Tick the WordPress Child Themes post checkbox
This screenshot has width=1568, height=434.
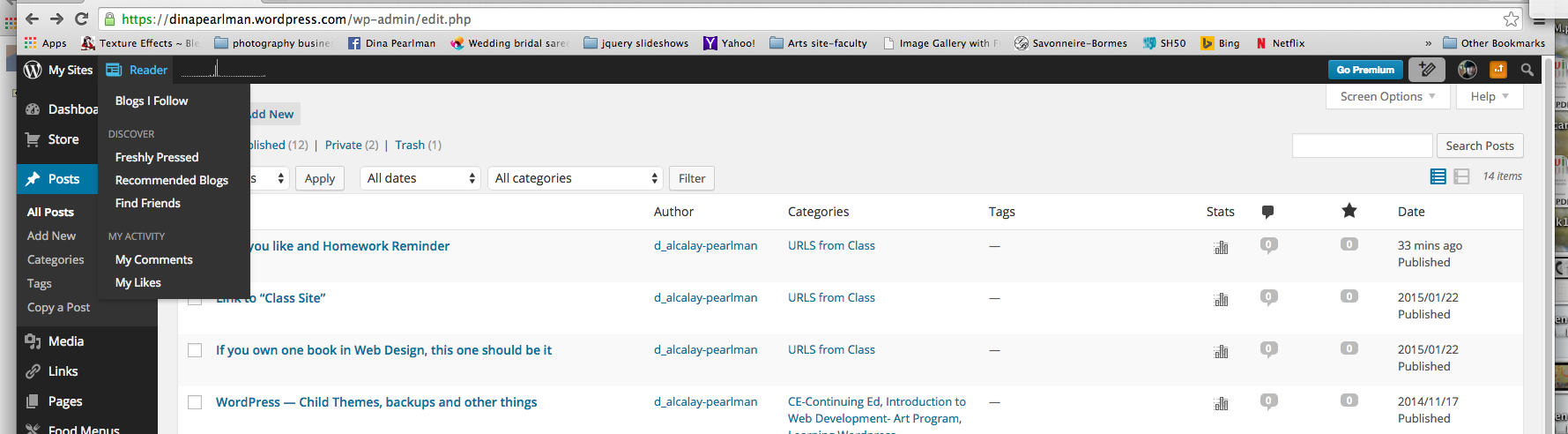click(195, 402)
